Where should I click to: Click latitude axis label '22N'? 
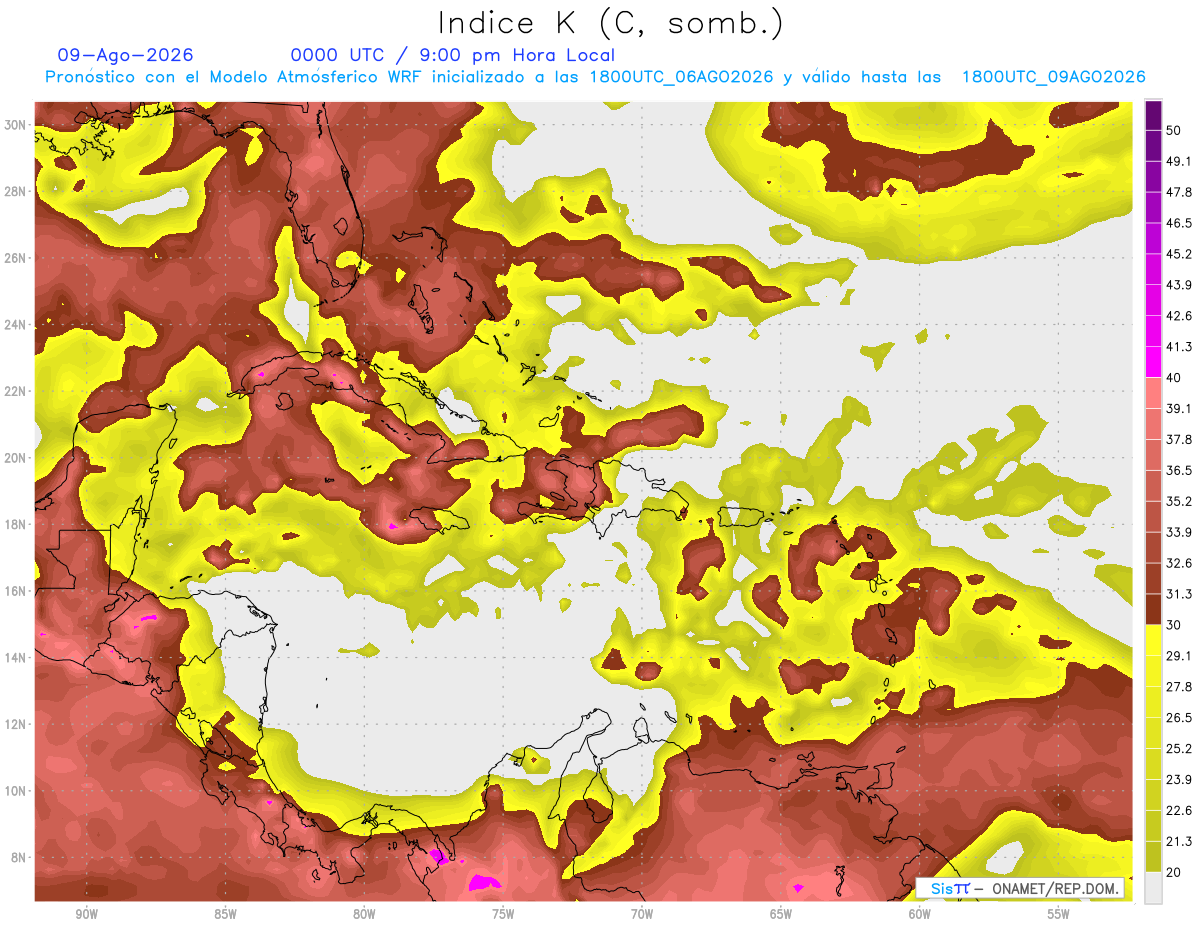point(15,391)
